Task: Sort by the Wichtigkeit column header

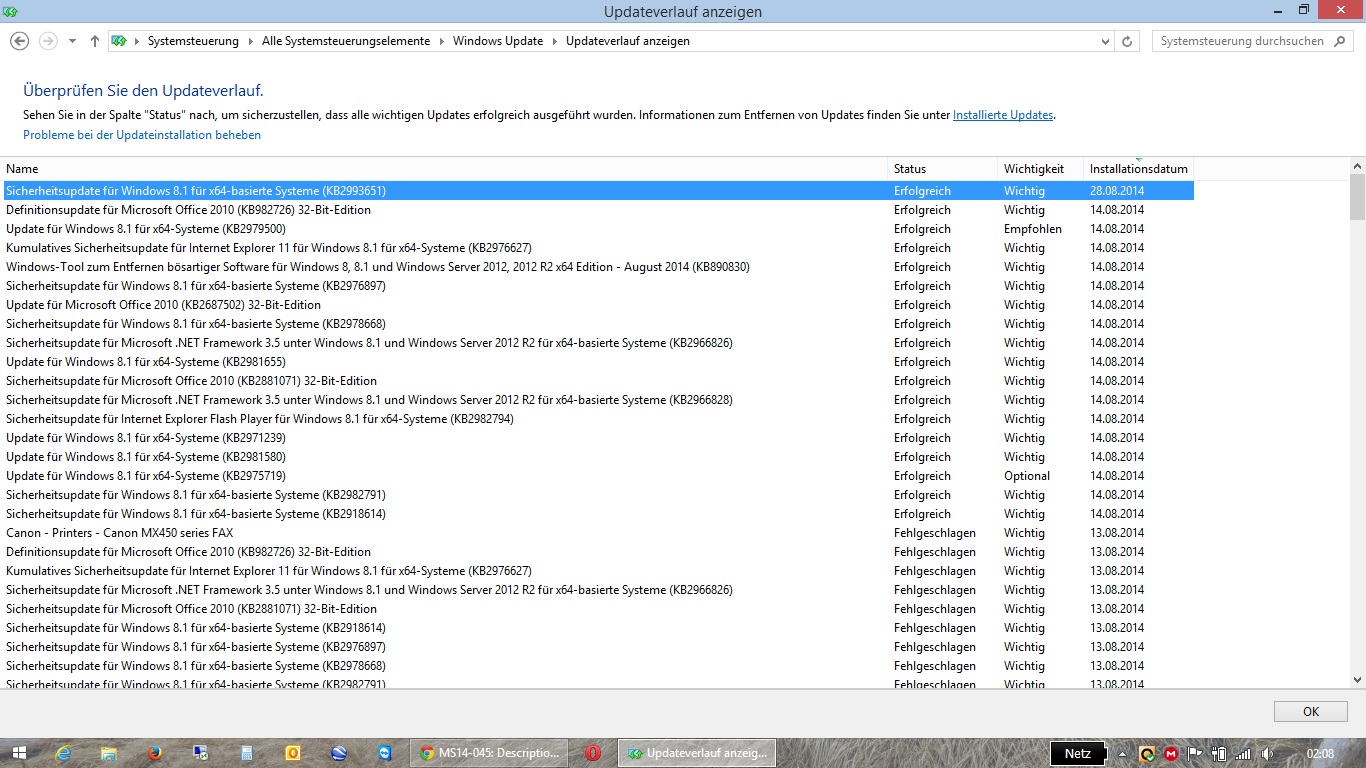Action: (1041, 169)
